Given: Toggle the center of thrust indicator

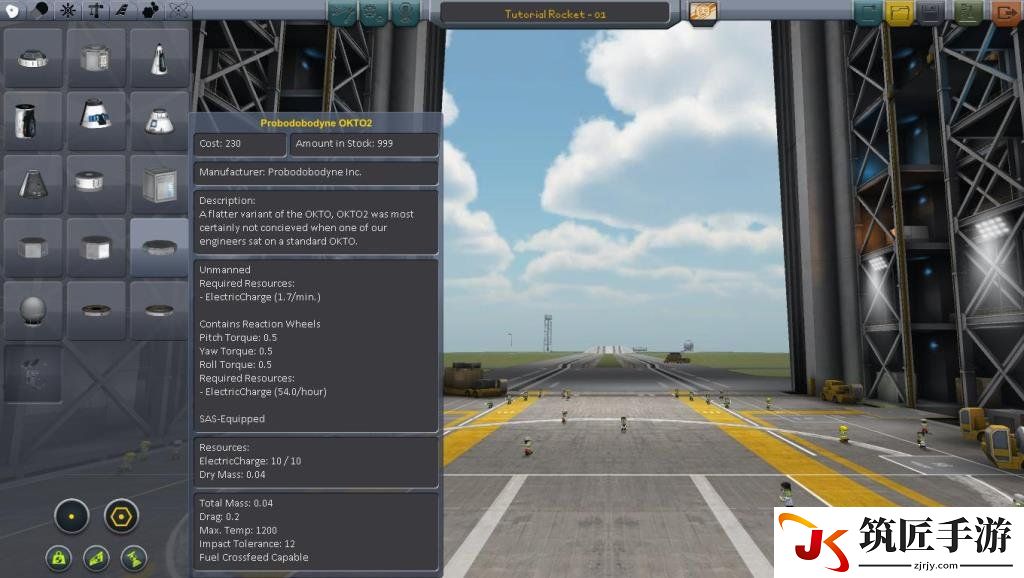Looking at the screenshot, I should pyautogui.click(x=135, y=558).
